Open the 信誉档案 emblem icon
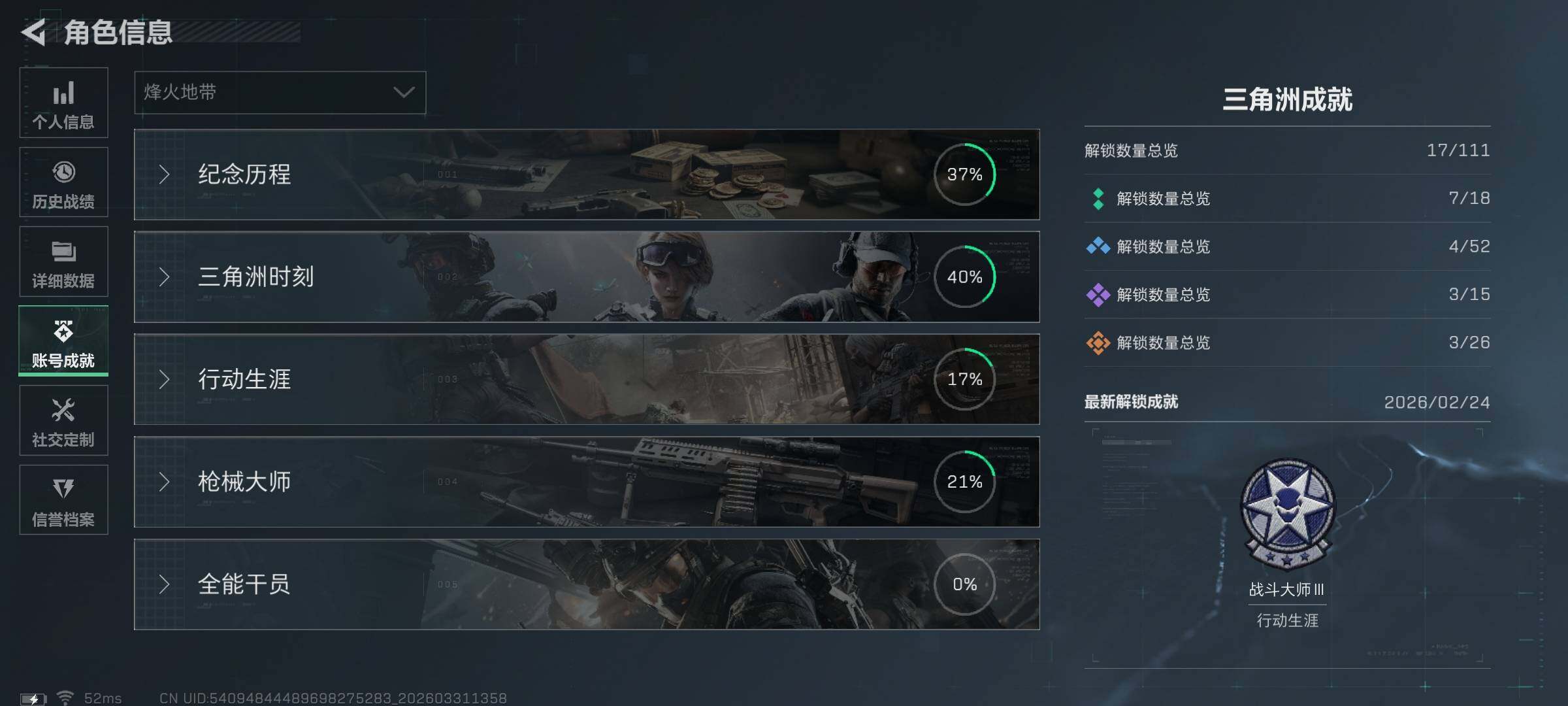 tap(63, 489)
